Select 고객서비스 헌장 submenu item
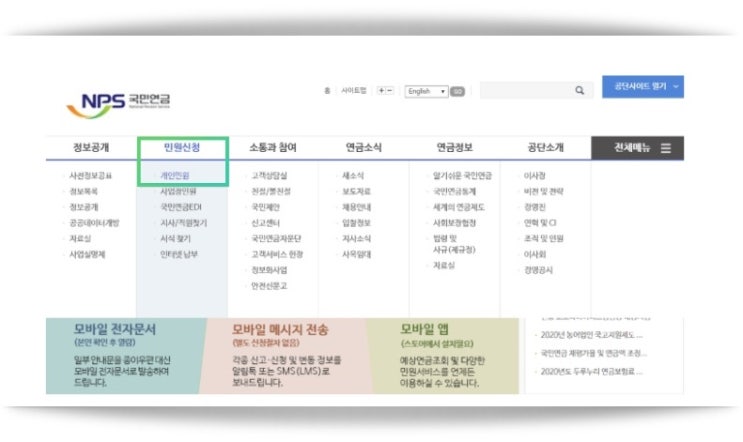The width and height of the screenshot is (743, 442). point(277,254)
